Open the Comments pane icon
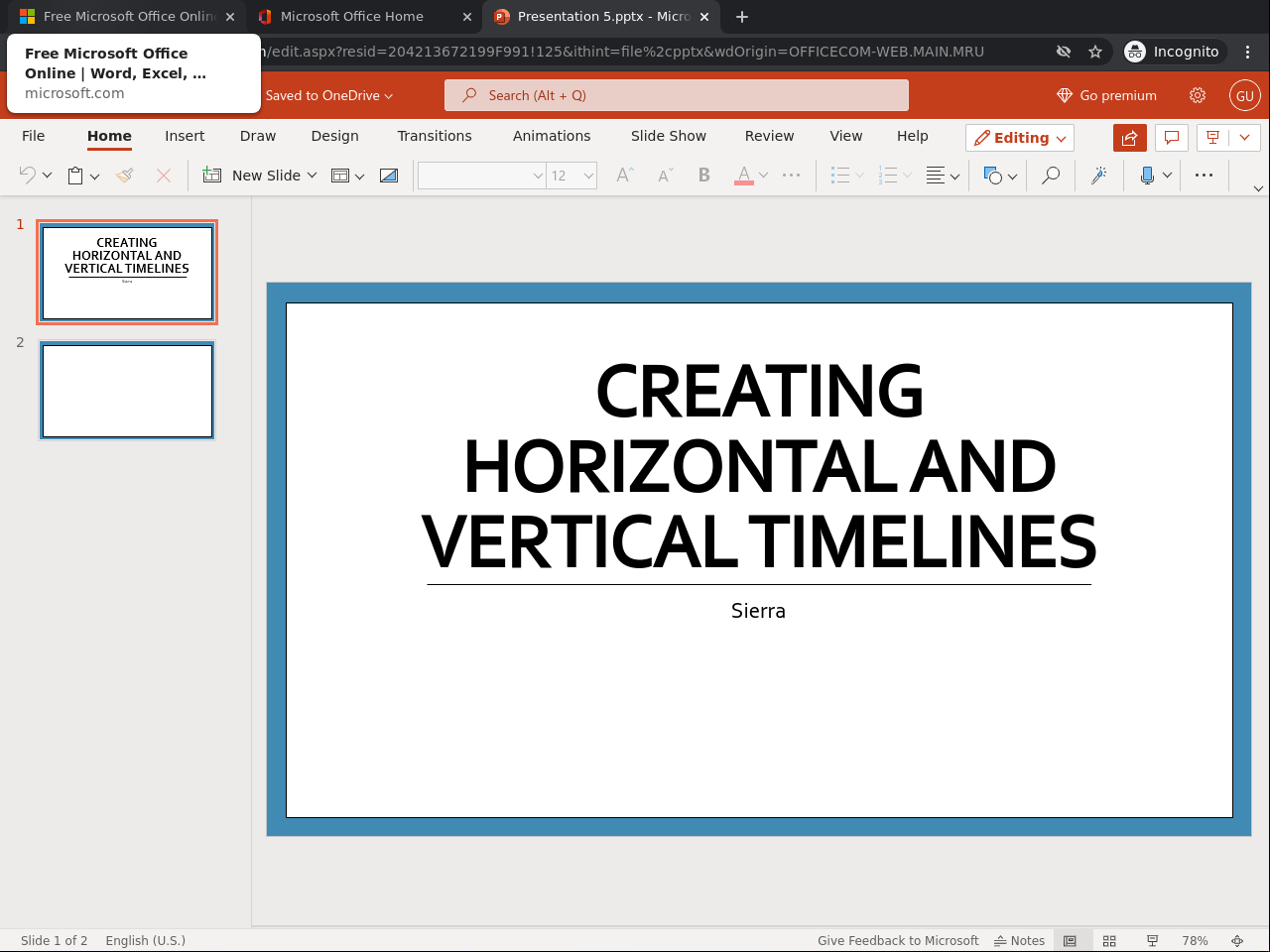This screenshot has width=1270, height=952. pyautogui.click(x=1172, y=138)
